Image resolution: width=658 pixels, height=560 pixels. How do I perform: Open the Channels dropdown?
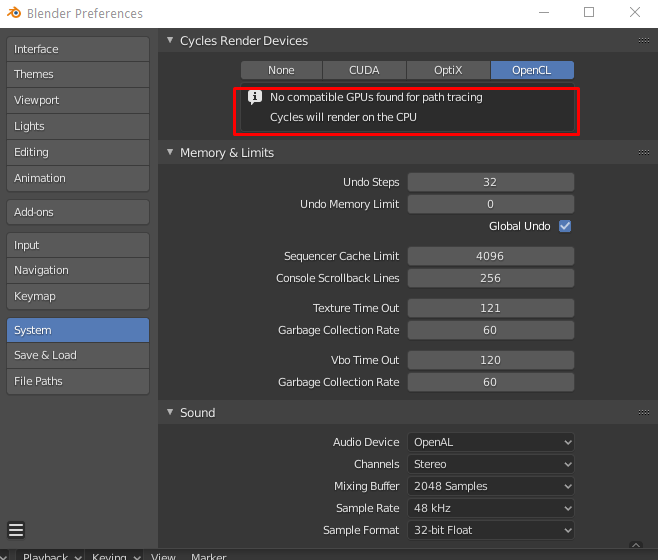coord(491,464)
